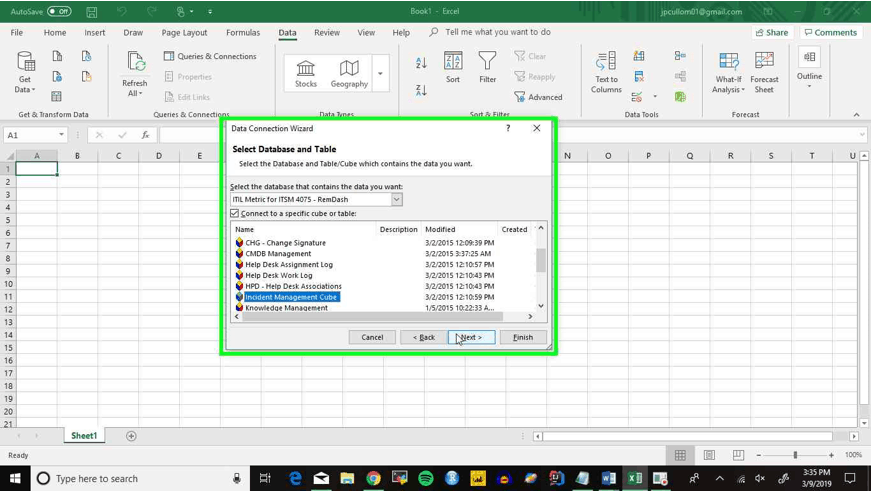Click Tell me what you want to do
Viewport: 872px width, 491px height.
click(x=498, y=32)
